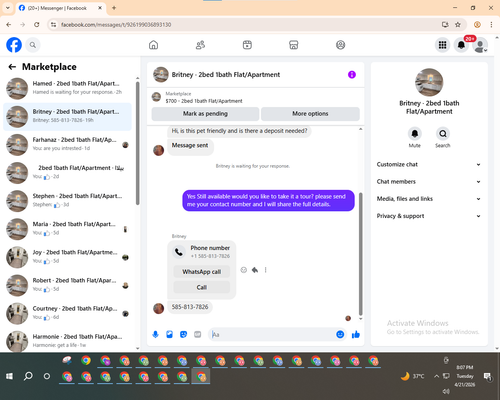Open Farhanaz conversation
Screen dimensions: 500x400
[67, 145]
